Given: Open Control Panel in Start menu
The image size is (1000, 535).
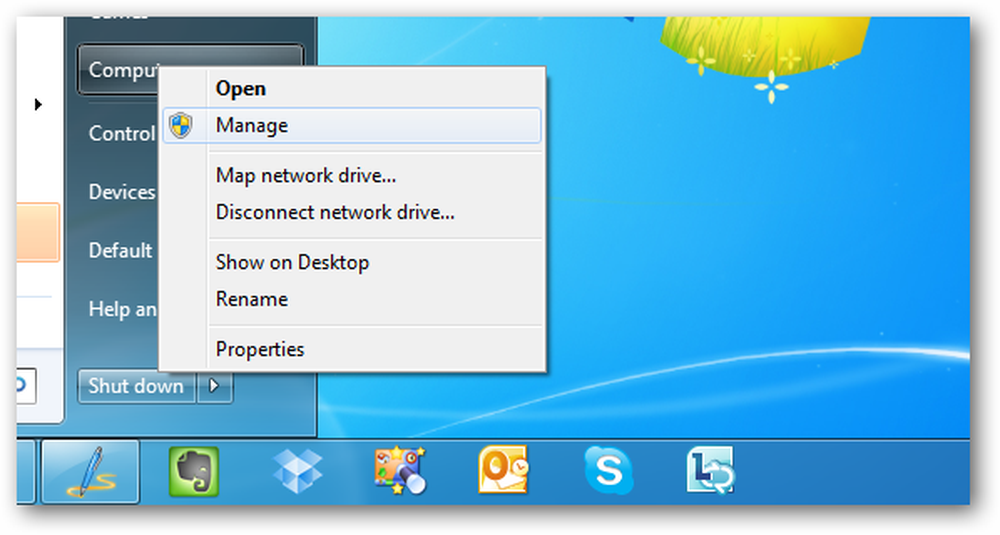Looking at the screenshot, I should (x=122, y=133).
